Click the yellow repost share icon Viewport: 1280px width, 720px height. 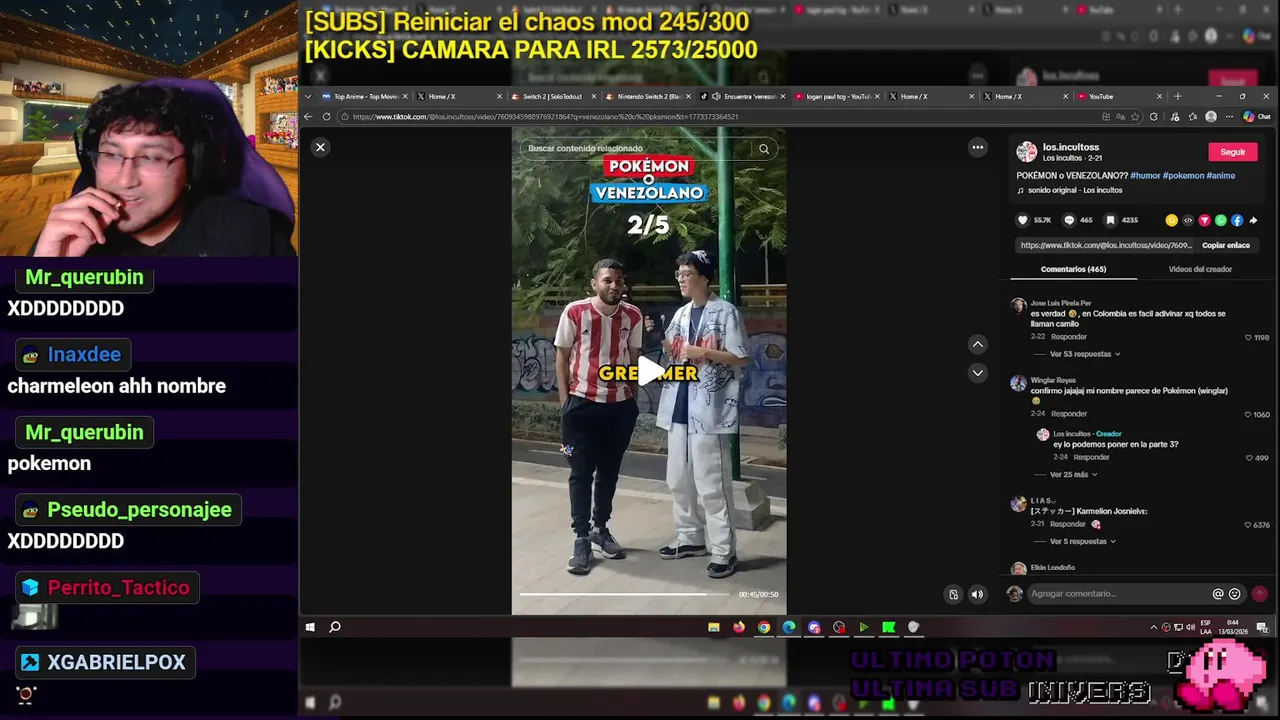click(x=1171, y=220)
